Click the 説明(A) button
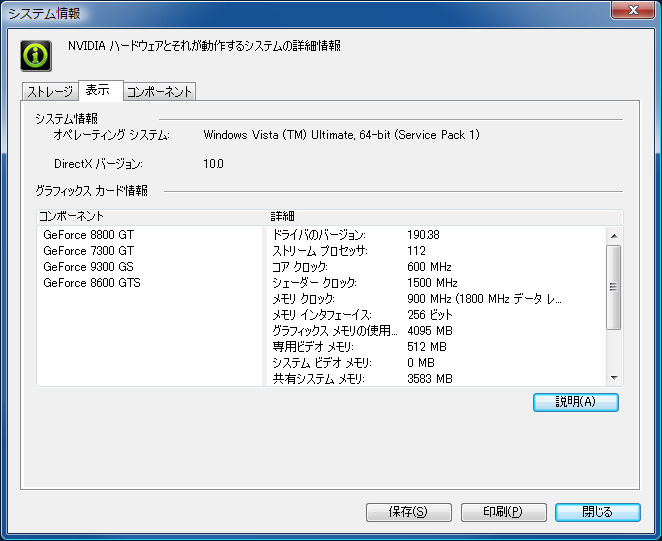 point(575,402)
